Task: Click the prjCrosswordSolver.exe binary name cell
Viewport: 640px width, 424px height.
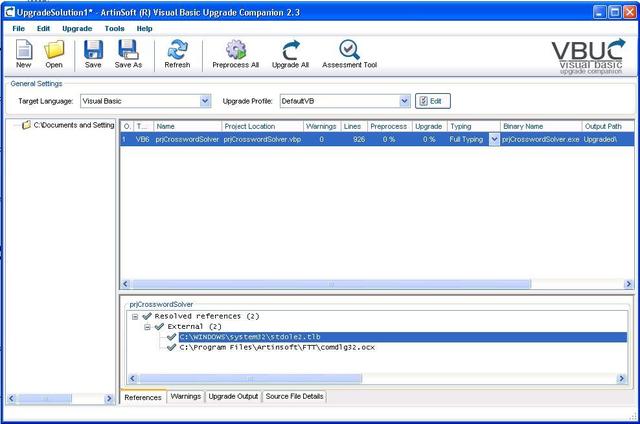Action: point(541,140)
